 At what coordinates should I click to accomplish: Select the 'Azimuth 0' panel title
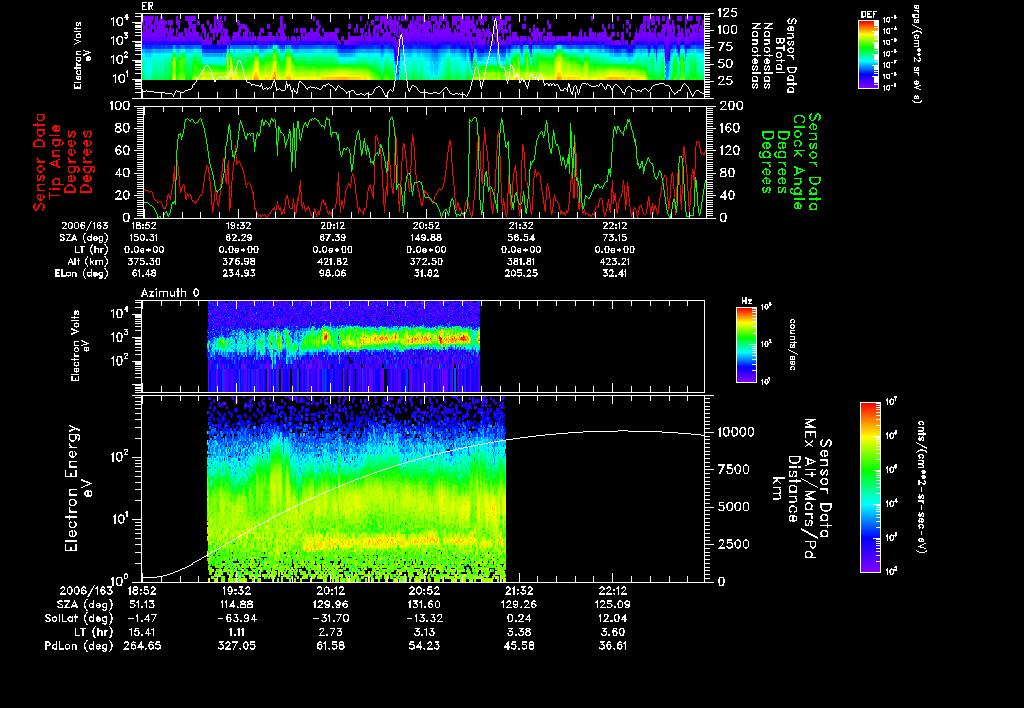click(170, 293)
